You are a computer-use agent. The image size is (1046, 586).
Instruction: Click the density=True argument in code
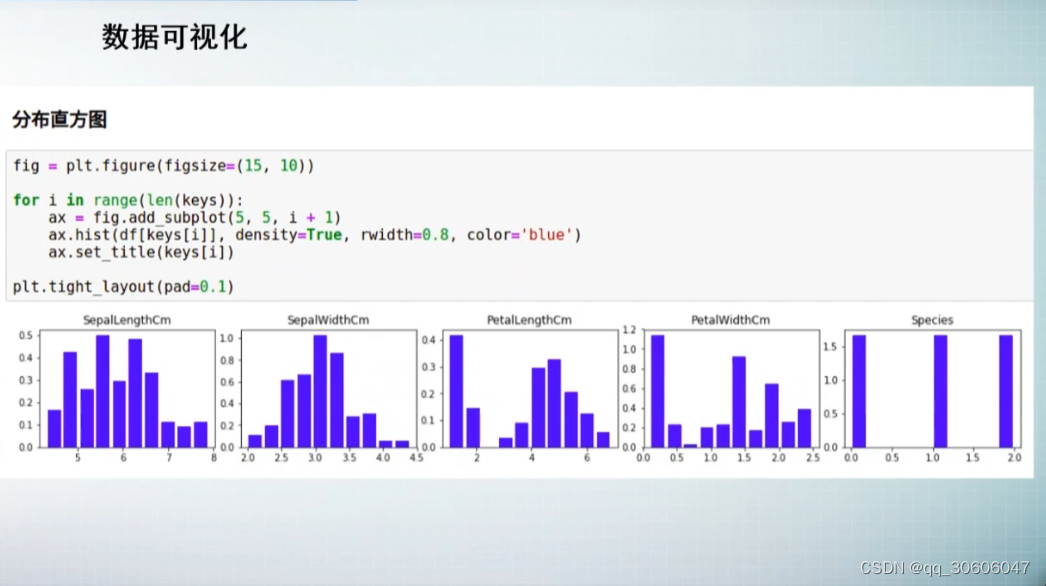[x=288, y=235]
